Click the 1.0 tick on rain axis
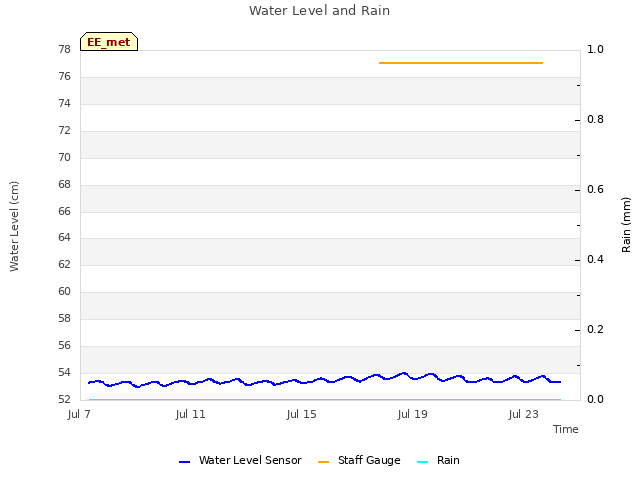This screenshot has width=640, height=480. (595, 49)
